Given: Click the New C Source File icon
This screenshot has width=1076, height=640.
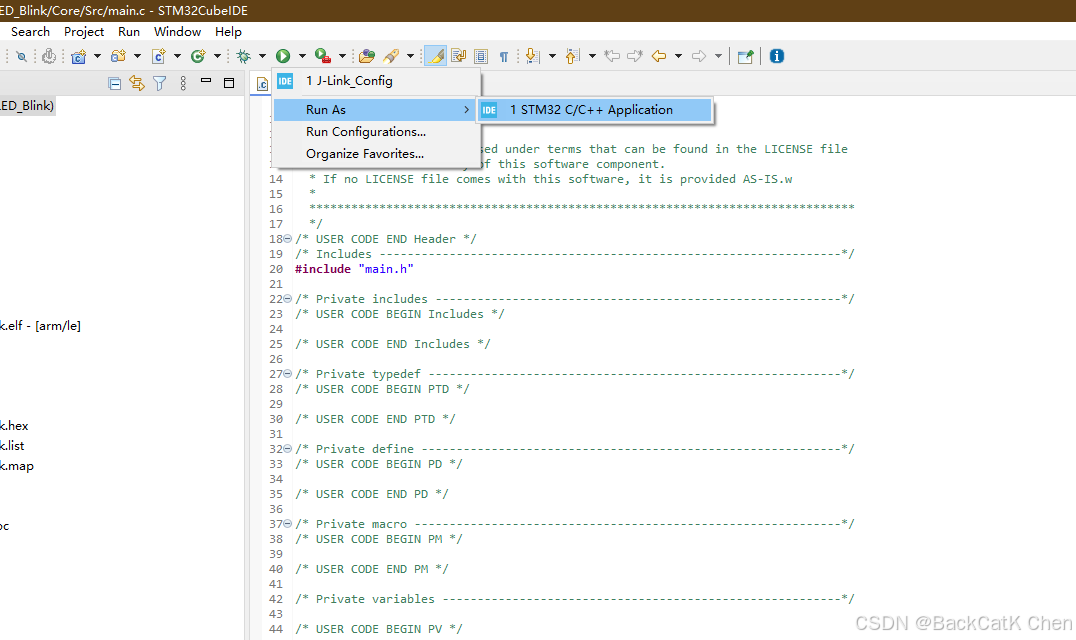Looking at the screenshot, I should (159, 56).
